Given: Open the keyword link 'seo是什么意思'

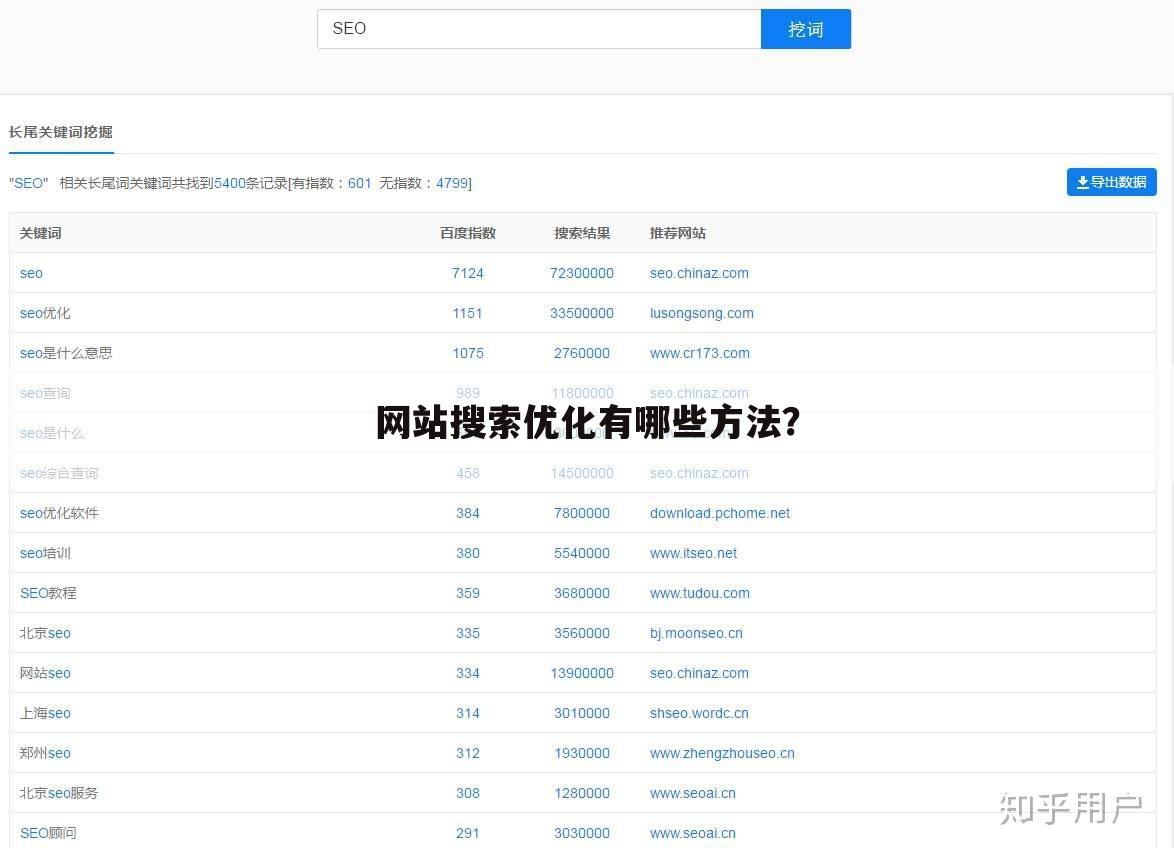Looking at the screenshot, I should pyautogui.click(x=66, y=353).
